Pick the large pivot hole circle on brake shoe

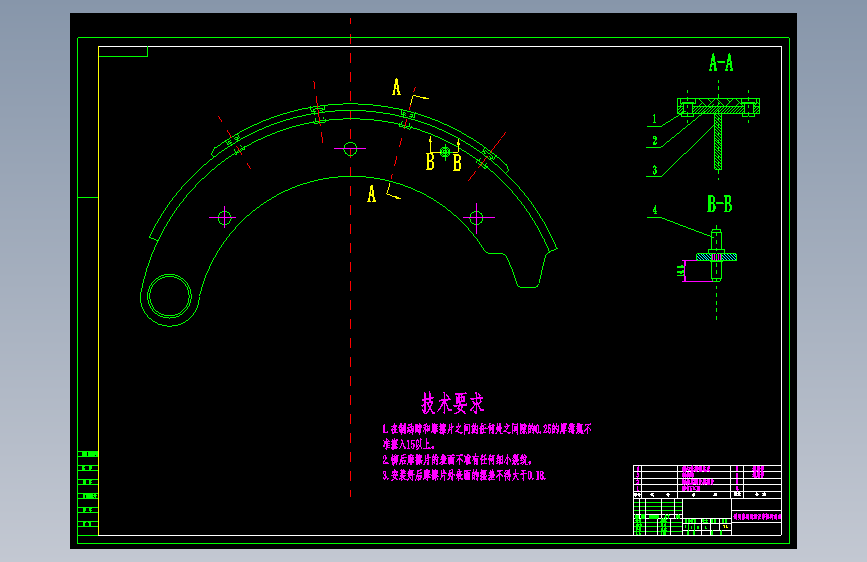click(x=169, y=296)
